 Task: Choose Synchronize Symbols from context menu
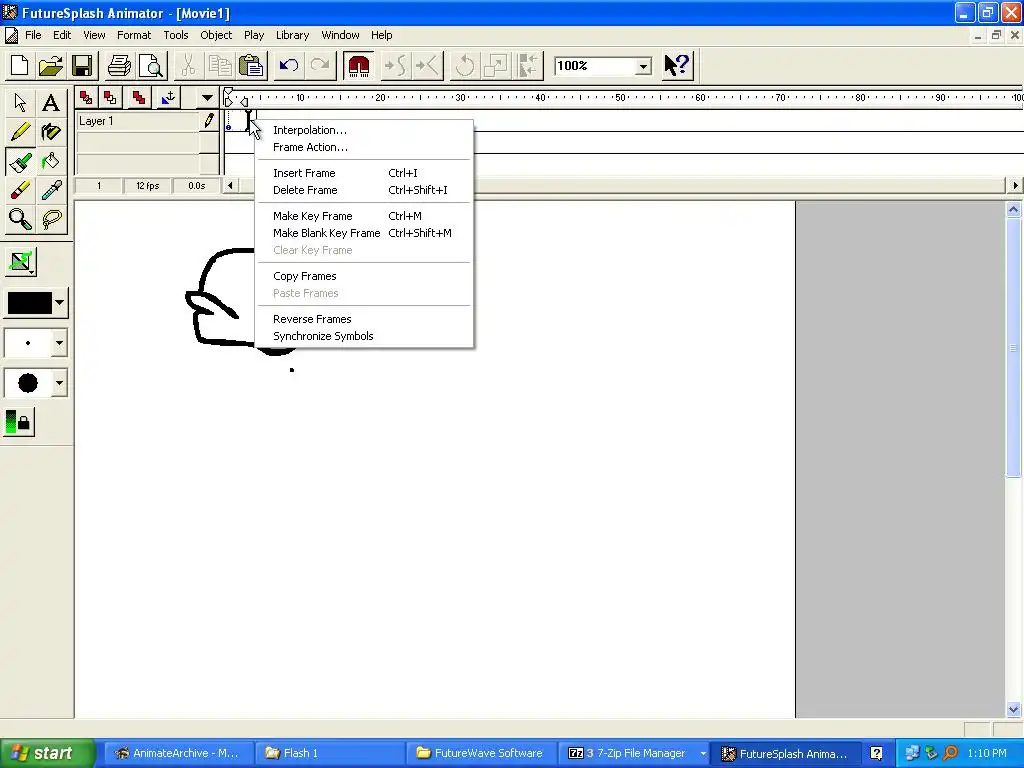click(x=363, y=336)
